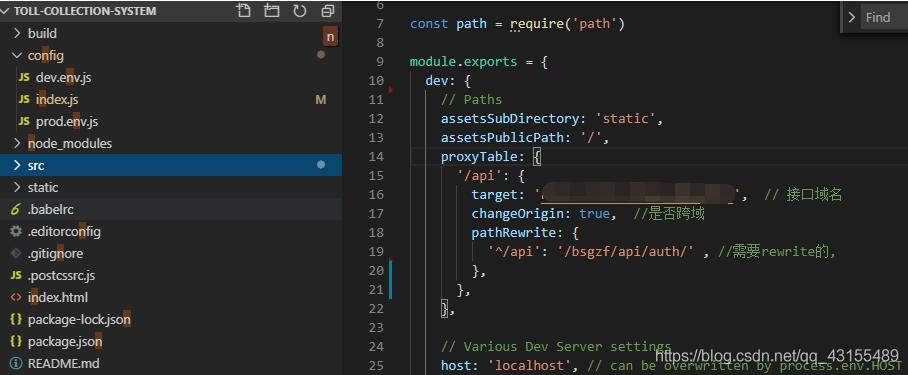Collapse the TOLL-COLLECTION-SYSTEM root section
The image size is (908, 375).
pos(80,11)
